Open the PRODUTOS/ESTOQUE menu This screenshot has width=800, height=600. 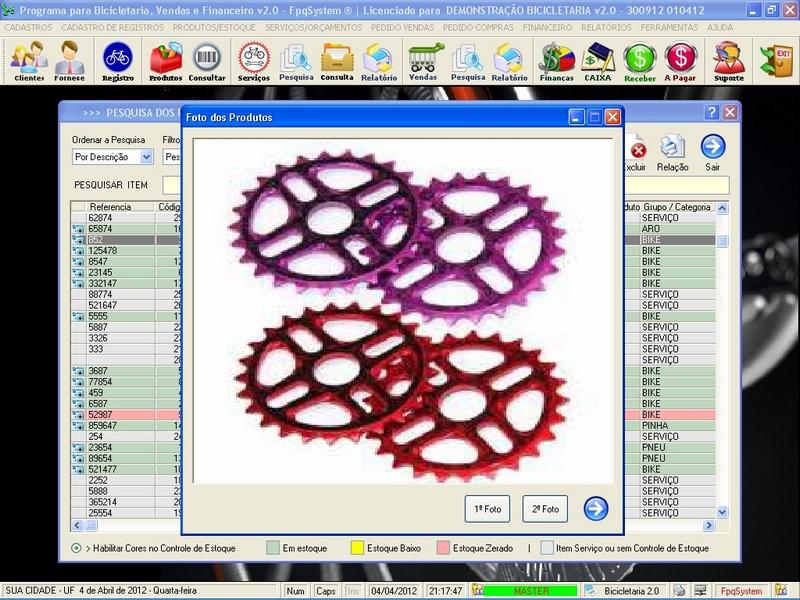pos(214,28)
